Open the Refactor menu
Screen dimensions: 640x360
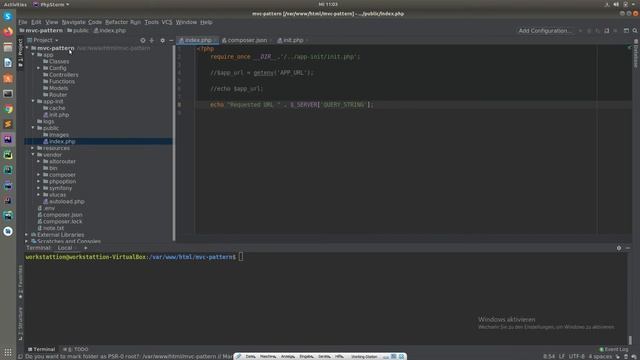point(117,22)
